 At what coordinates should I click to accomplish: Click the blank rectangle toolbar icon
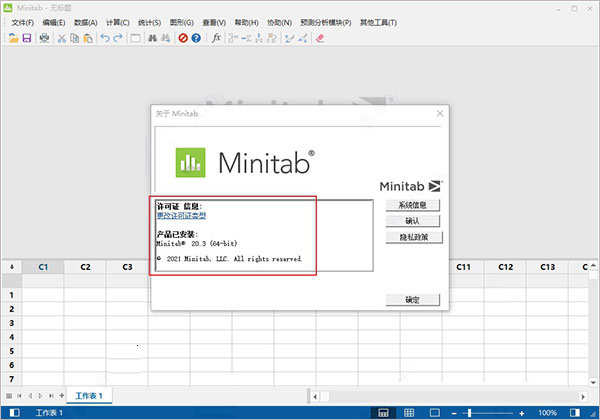point(135,38)
